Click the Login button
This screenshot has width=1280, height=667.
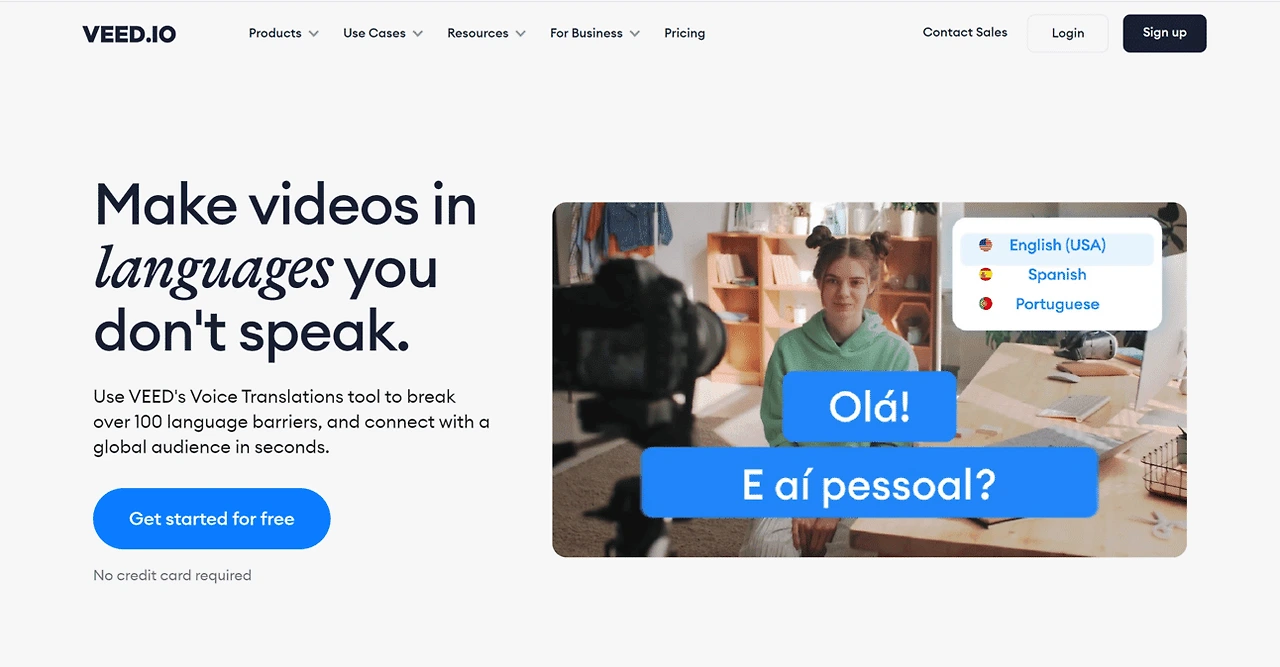pos(1068,33)
